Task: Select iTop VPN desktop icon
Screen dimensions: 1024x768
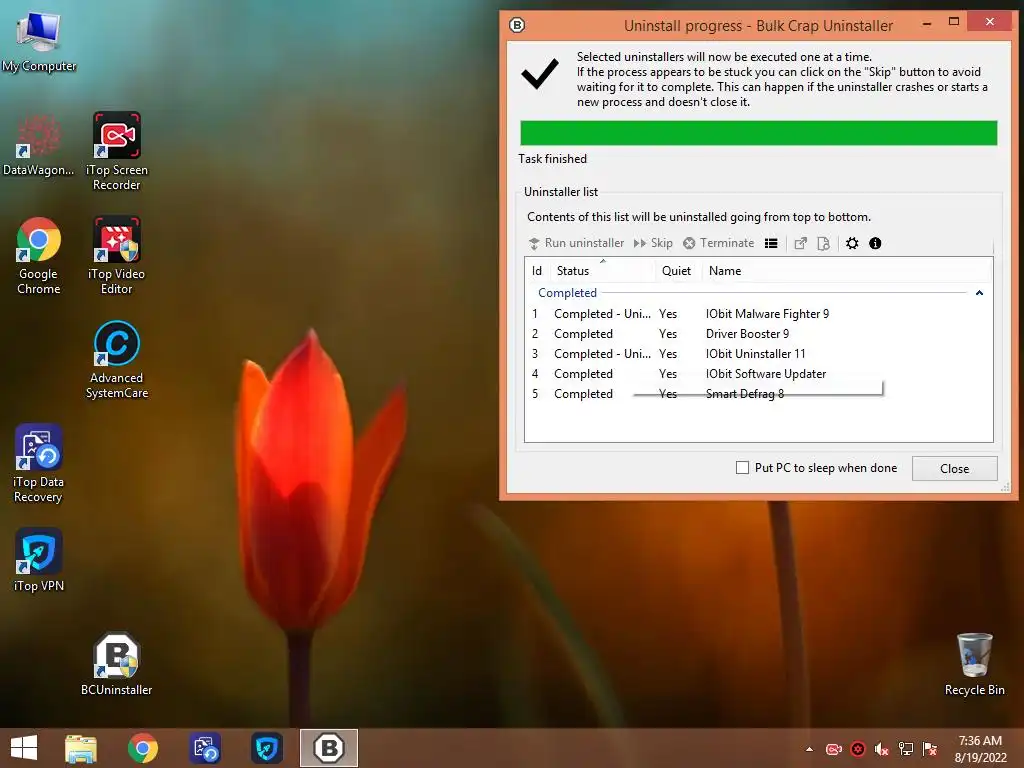Action: [39, 560]
